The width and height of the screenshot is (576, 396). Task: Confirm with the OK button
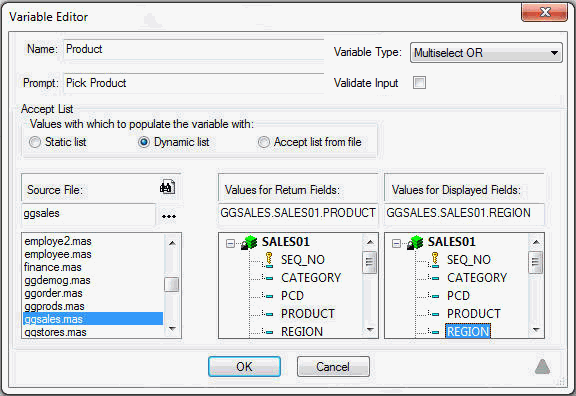[244, 367]
